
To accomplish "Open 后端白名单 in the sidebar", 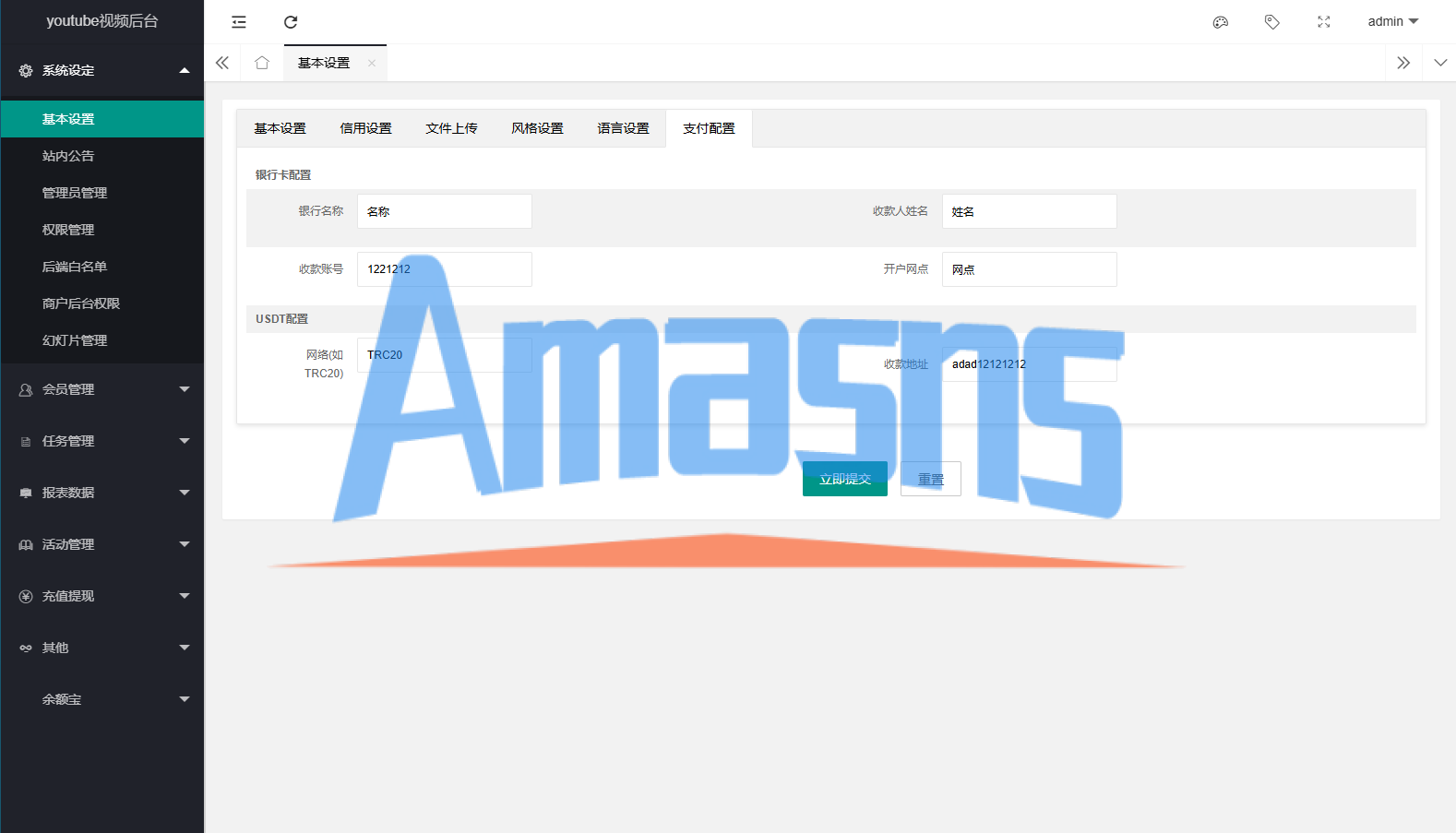I will coord(102,267).
